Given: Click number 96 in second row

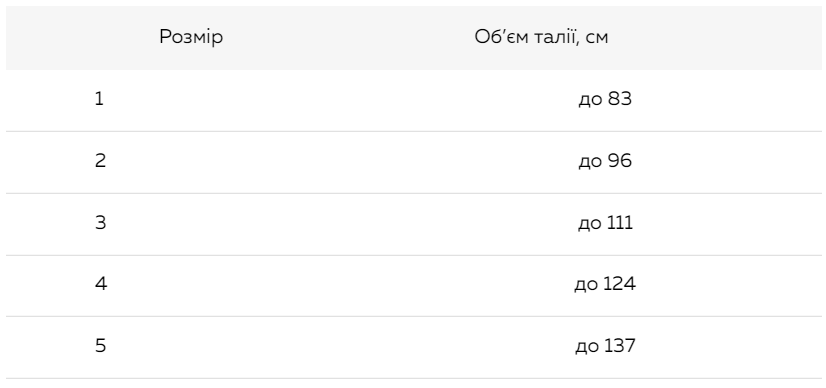Looking at the screenshot, I should (620, 160).
